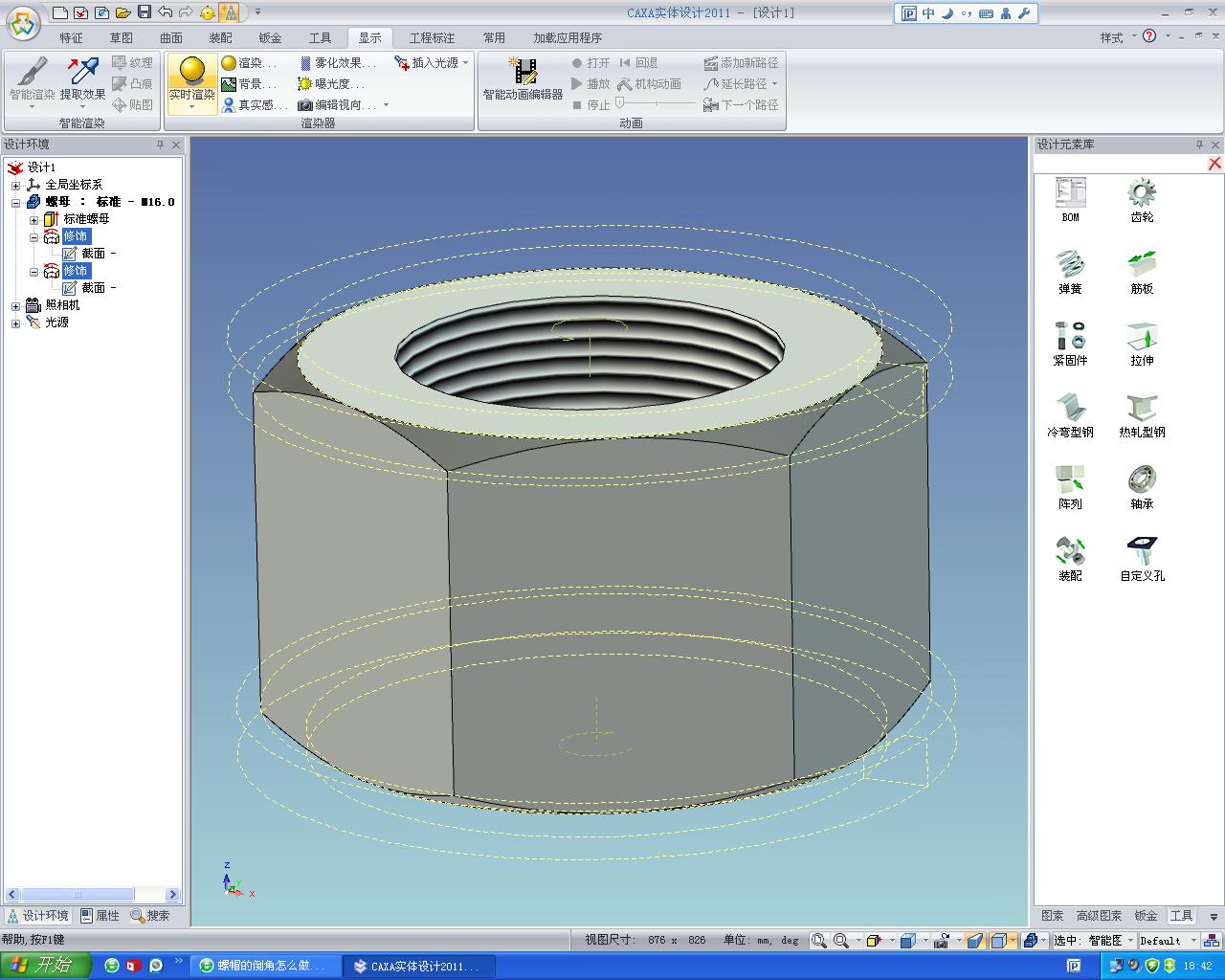Click Windows 开始 start button
Image resolution: width=1225 pixels, height=980 pixels.
[45, 966]
